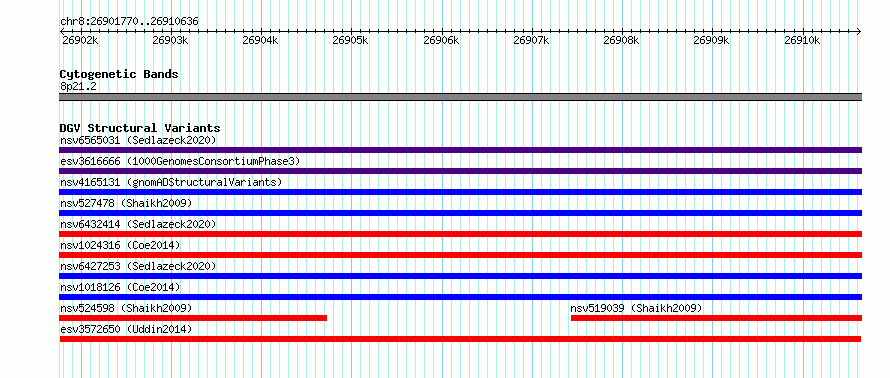Screen dimensions: 890x378
Task: Click the nsv6565031 (Sedlazeck2020) variant label
Action: (138, 140)
